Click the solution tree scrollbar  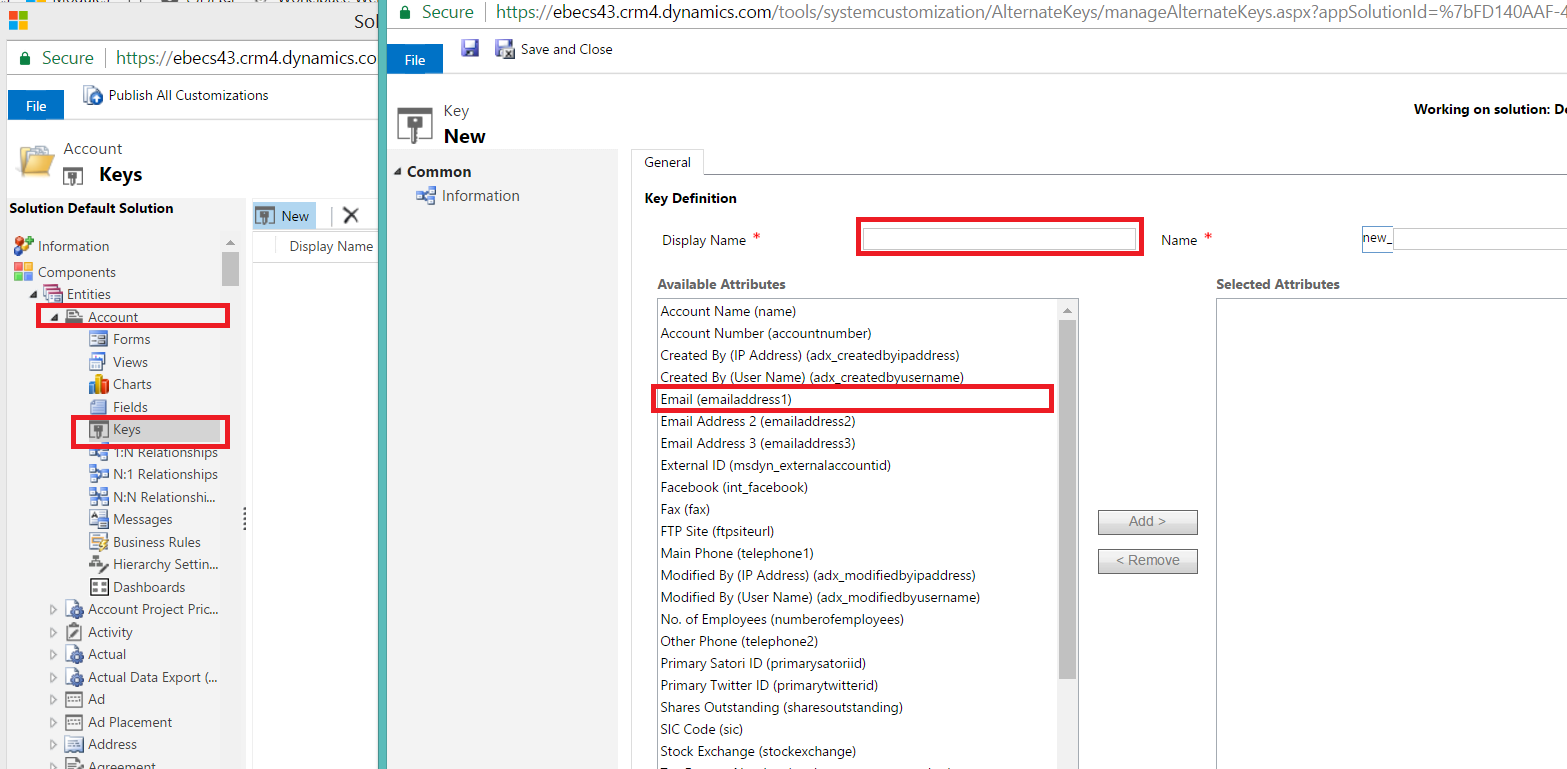[x=230, y=270]
